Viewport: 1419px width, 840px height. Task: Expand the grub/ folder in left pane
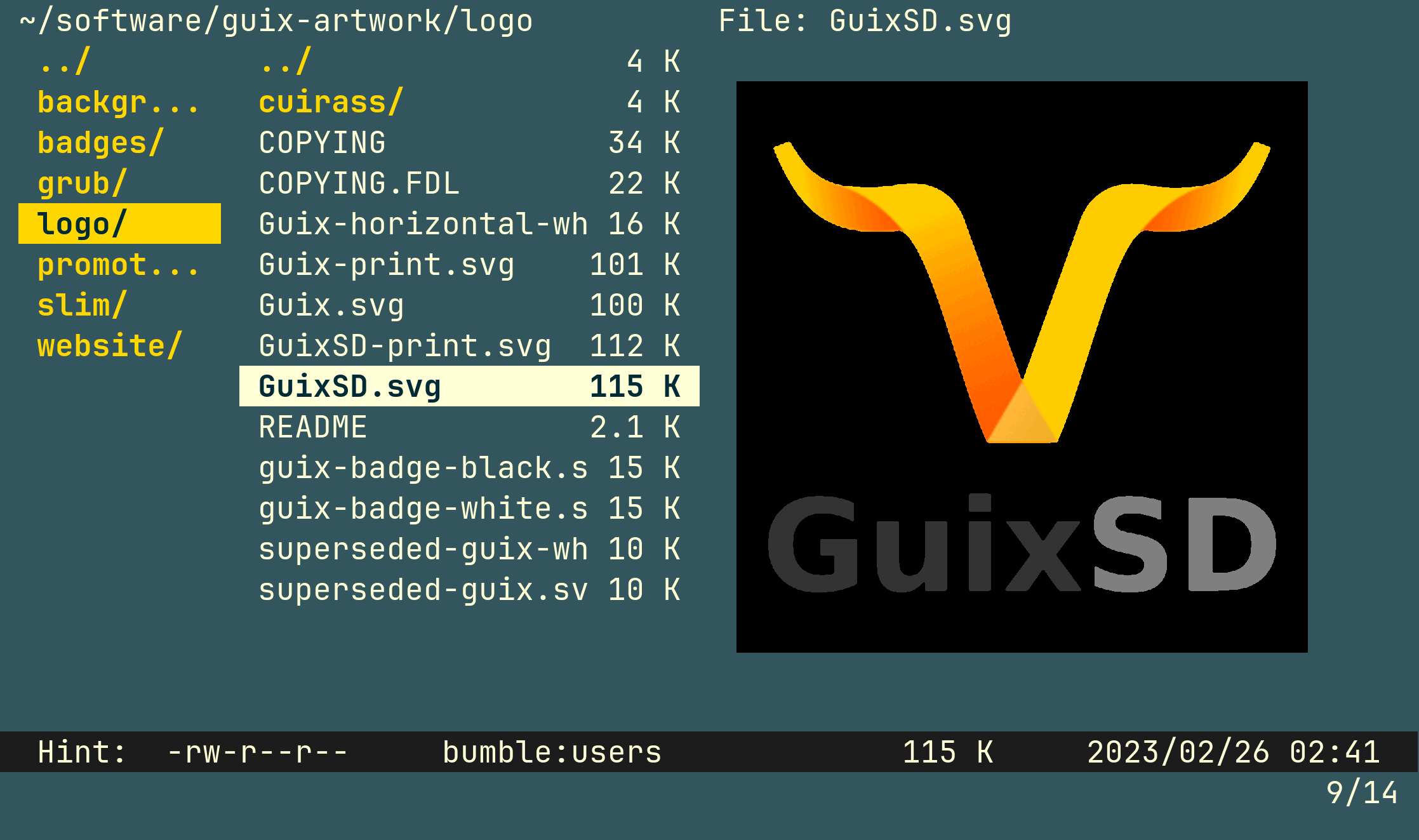83,183
